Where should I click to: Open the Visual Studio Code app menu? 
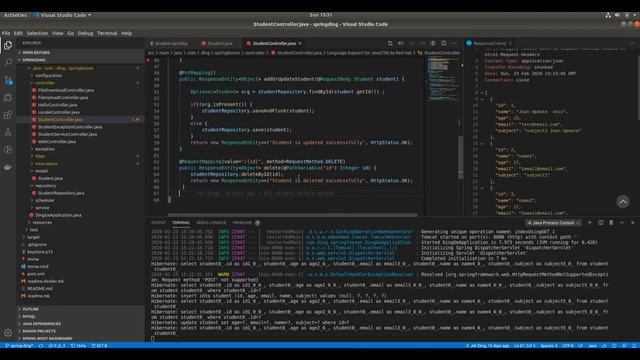[x=63, y=15]
